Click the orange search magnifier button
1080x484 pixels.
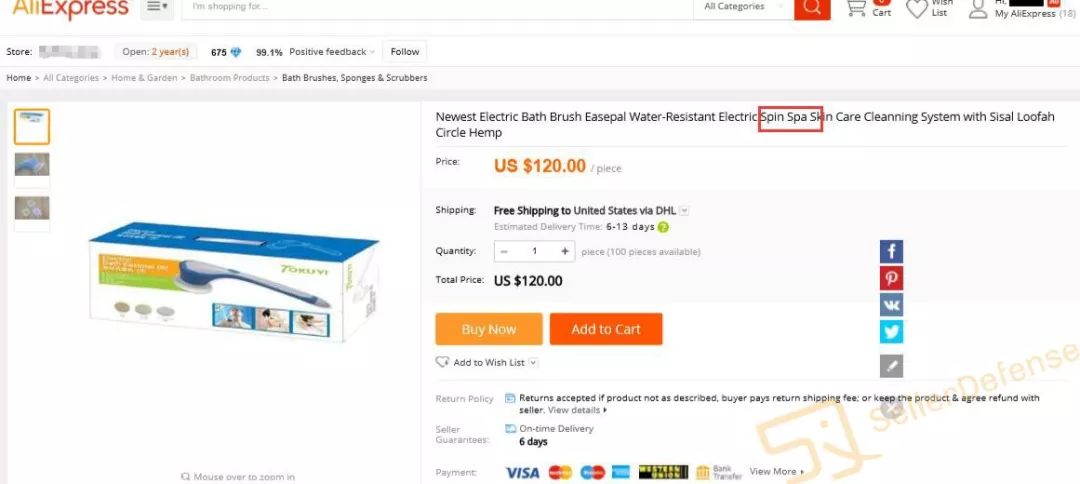pyautogui.click(x=812, y=8)
